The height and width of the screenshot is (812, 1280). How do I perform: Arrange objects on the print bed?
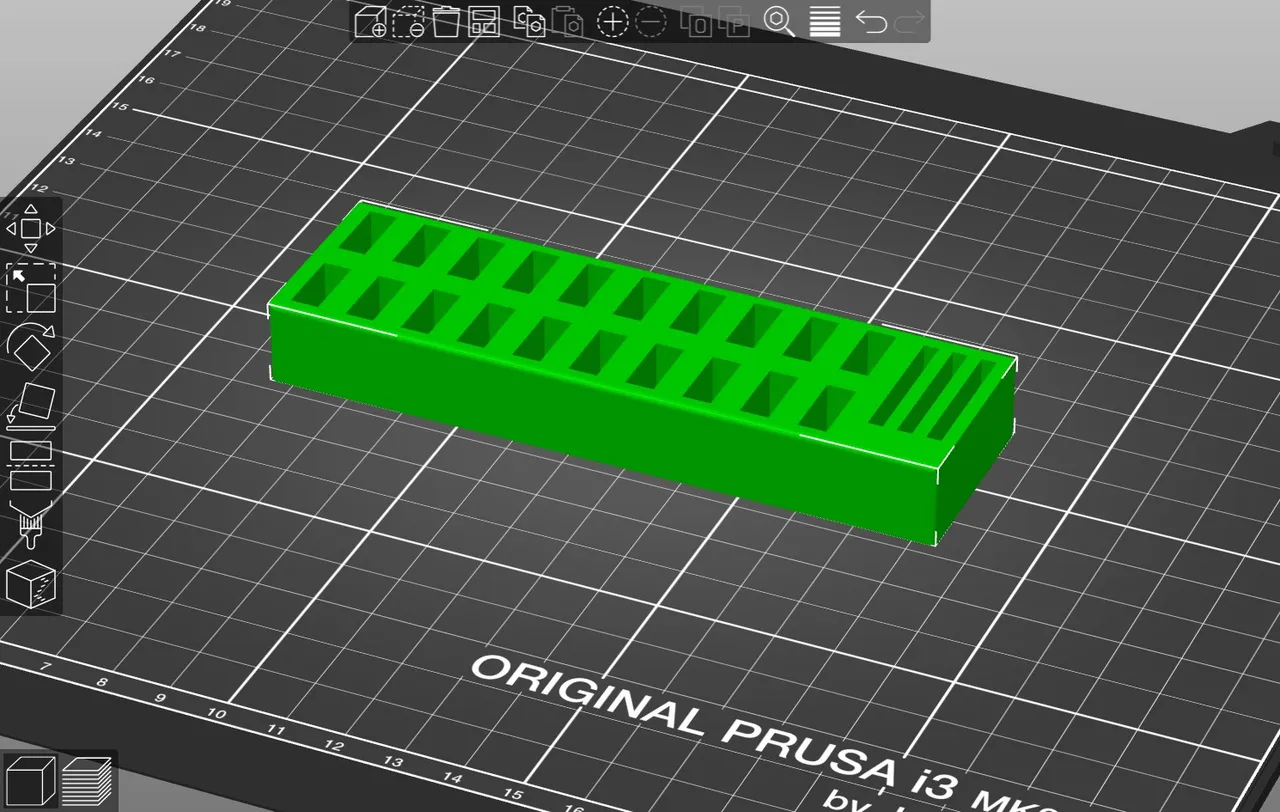tap(484, 22)
